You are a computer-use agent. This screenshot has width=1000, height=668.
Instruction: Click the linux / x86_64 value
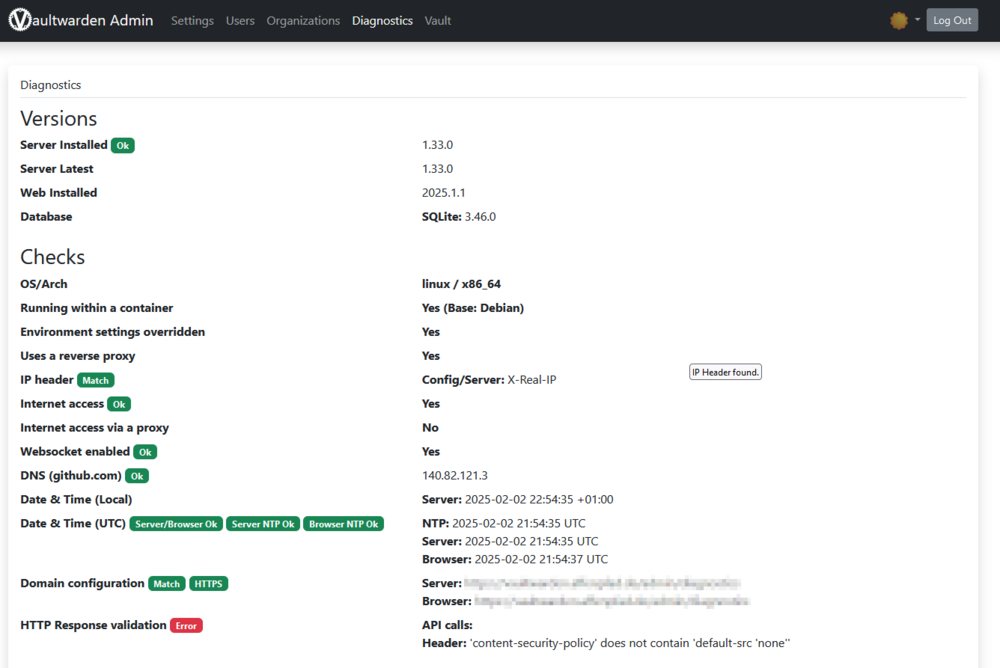(x=461, y=284)
